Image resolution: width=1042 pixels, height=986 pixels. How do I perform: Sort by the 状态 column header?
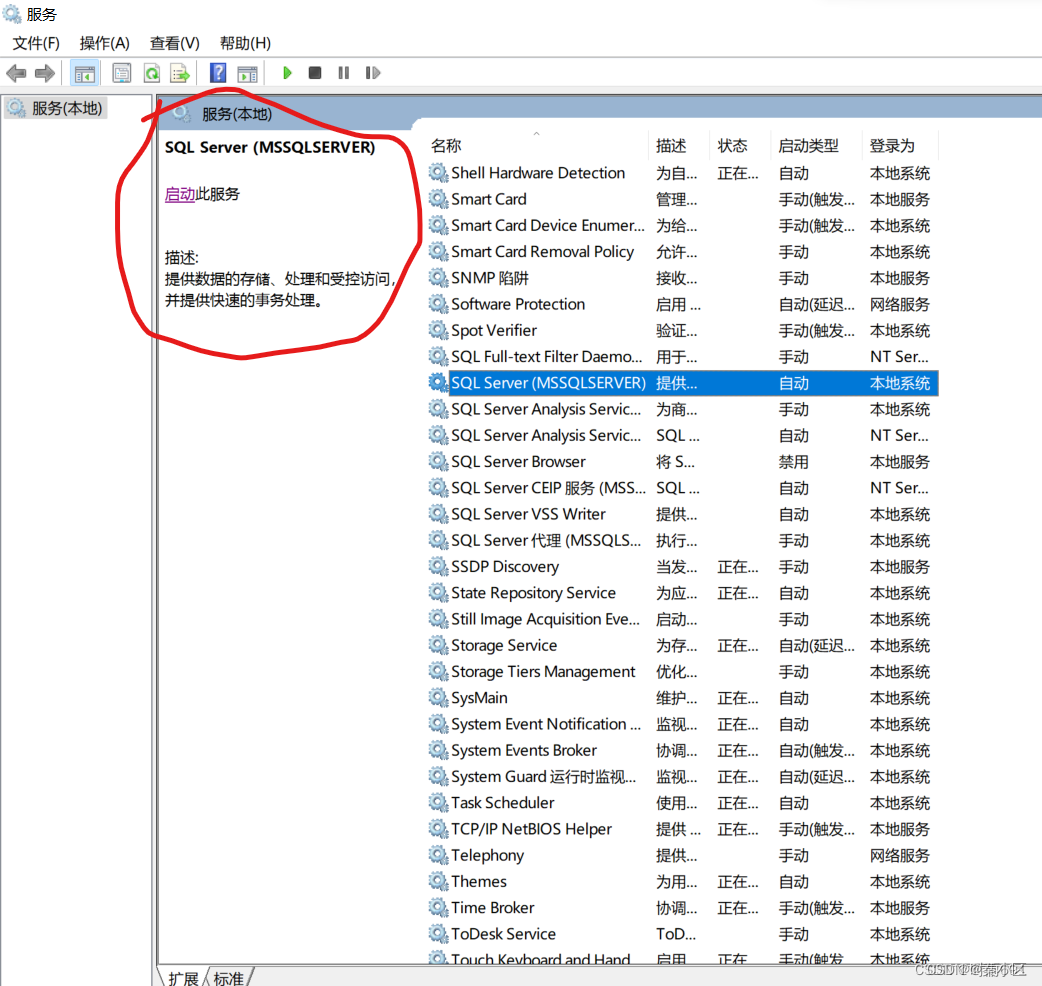coord(741,146)
